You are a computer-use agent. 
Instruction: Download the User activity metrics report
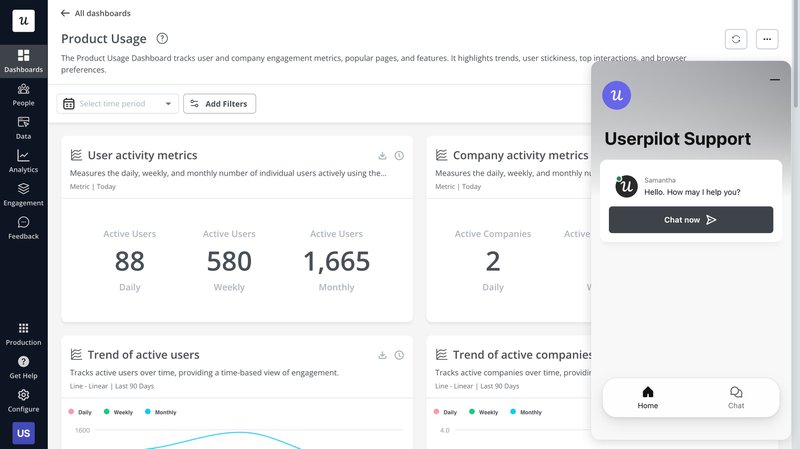382,156
